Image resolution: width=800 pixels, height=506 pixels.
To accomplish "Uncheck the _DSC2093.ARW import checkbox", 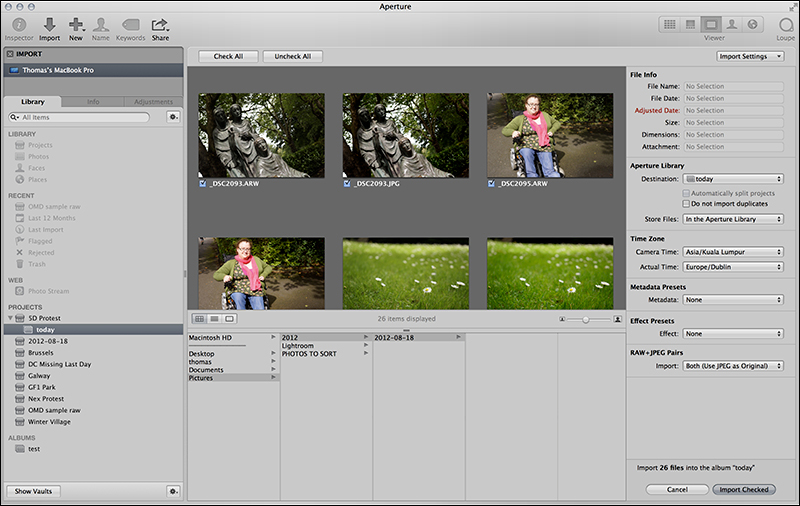I will [203, 184].
